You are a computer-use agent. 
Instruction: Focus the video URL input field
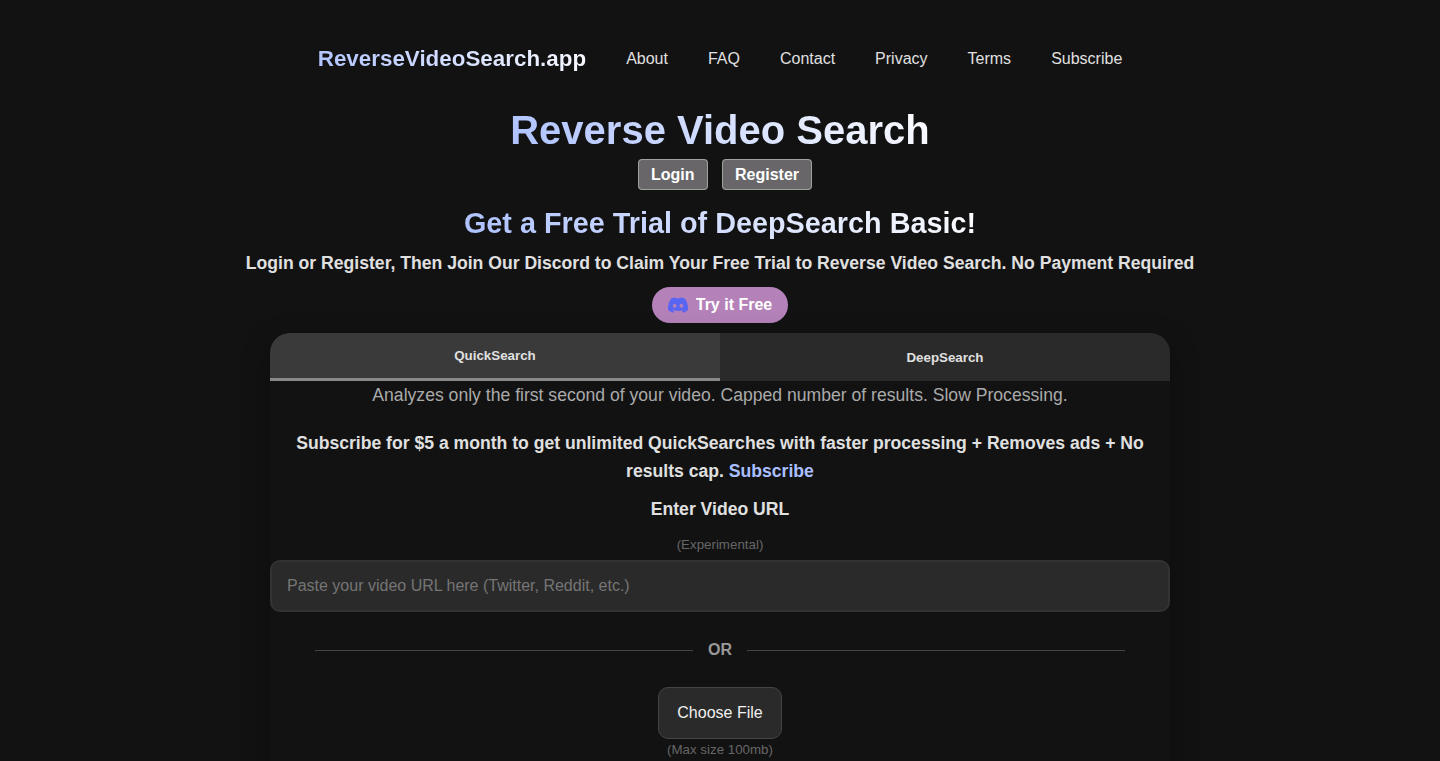[720, 586]
